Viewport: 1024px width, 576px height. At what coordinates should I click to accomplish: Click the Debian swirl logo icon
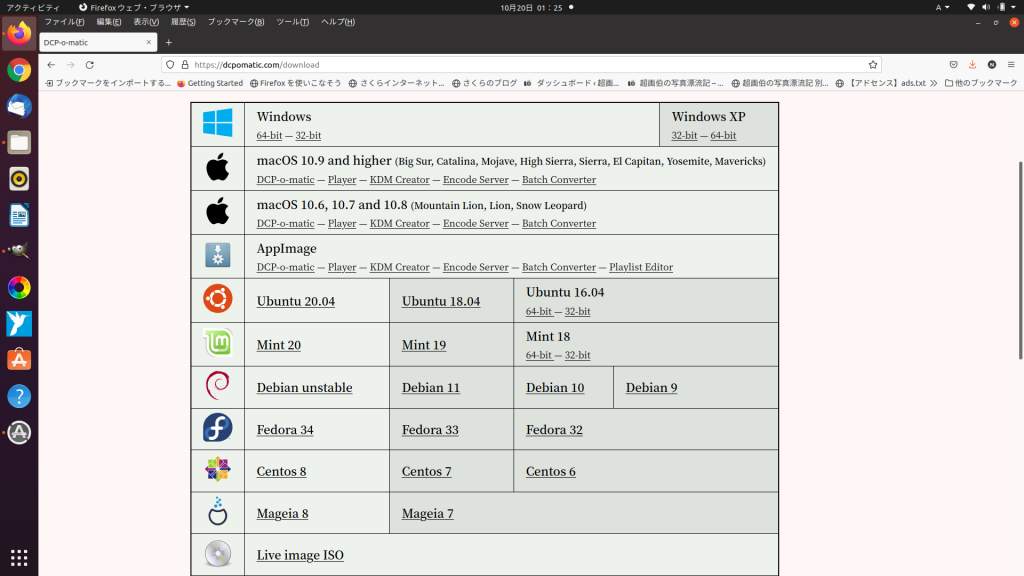tap(217, 385)
